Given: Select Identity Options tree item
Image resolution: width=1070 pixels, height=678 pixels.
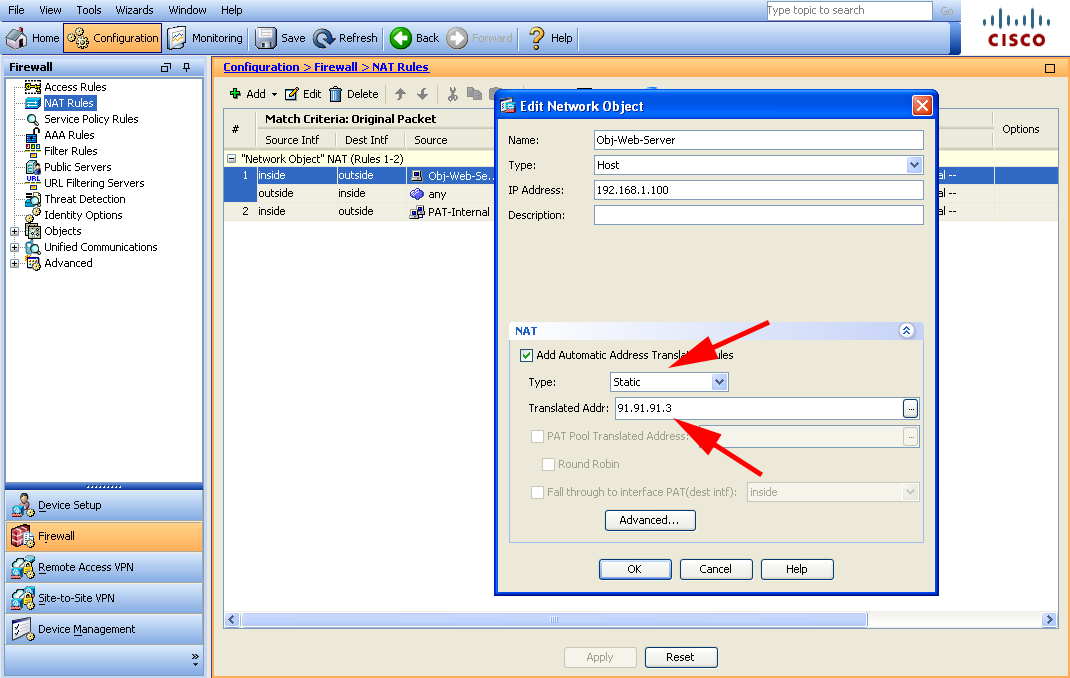Looking at the screenshot, I should 83,215.
